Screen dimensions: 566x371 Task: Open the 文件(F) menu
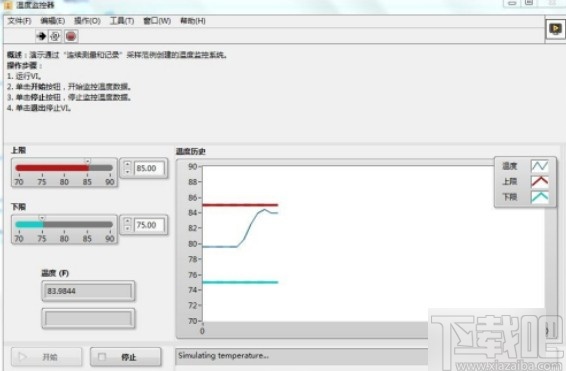tap(19, 21)
